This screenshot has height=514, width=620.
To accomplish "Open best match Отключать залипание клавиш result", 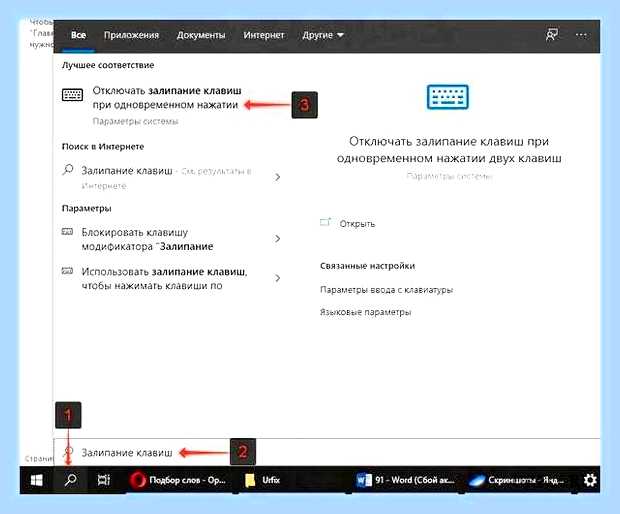I will tap(172, 105).
